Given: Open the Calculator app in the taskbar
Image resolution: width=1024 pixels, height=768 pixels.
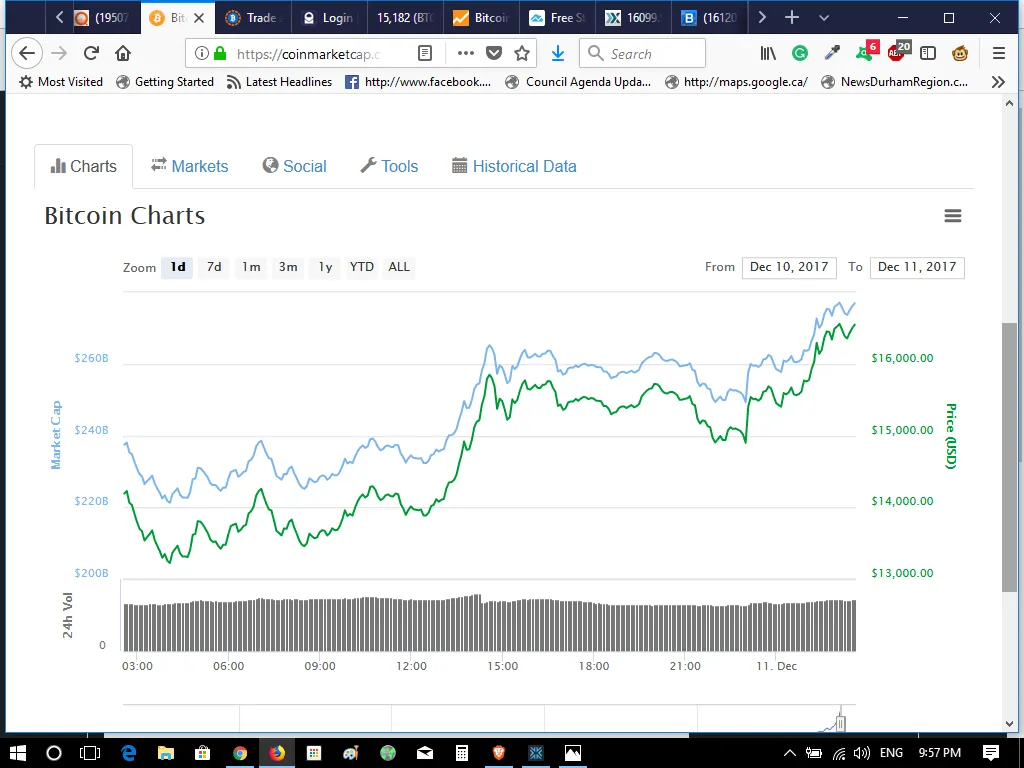Looking at the screenshot, I should click(x=462, y=753).
